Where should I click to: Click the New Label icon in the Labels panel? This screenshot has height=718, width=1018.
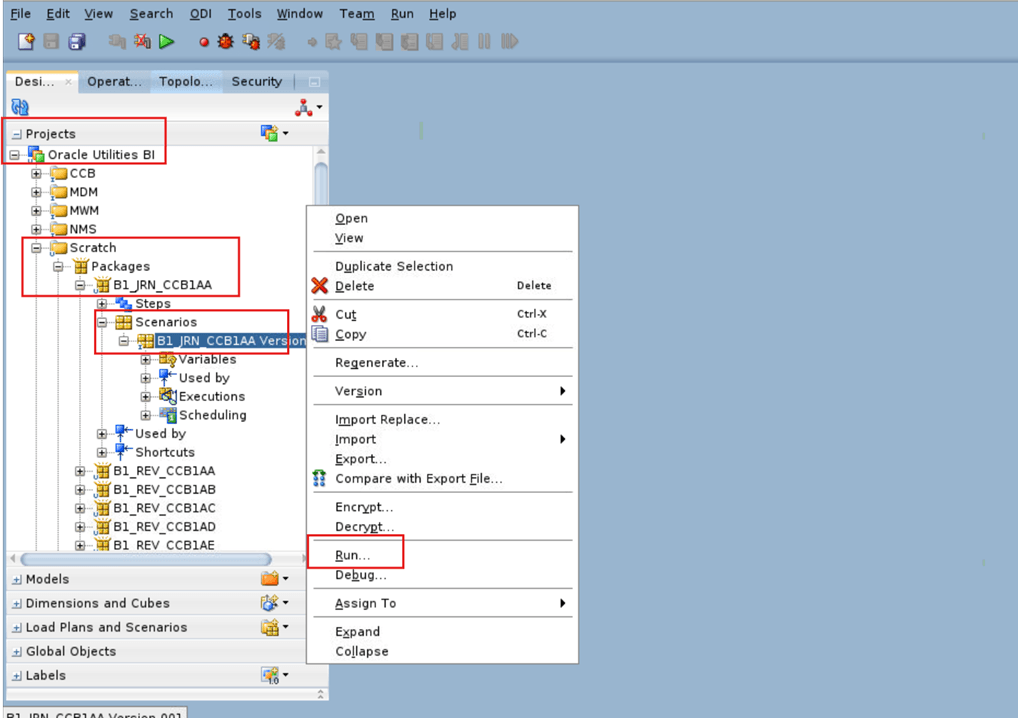[268, 675]
